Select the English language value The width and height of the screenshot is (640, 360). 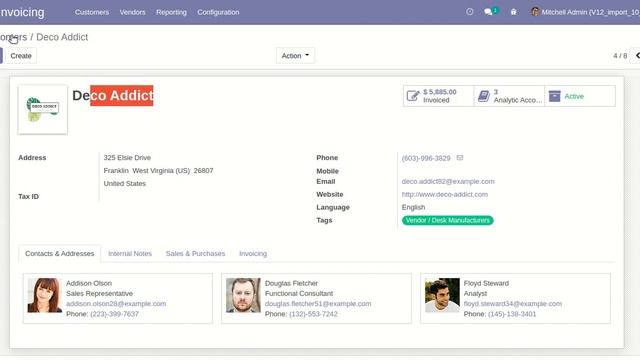413,207
